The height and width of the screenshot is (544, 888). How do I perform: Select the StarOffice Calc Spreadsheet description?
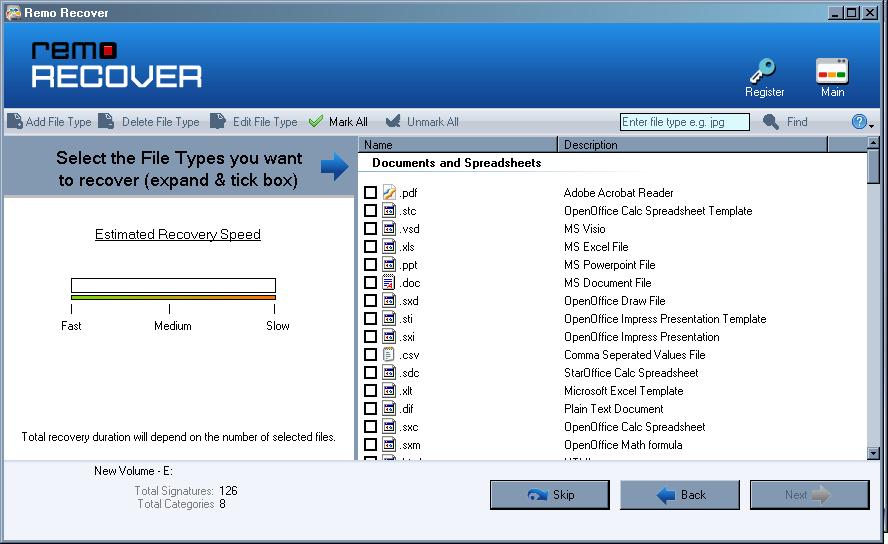coord(631,372)
